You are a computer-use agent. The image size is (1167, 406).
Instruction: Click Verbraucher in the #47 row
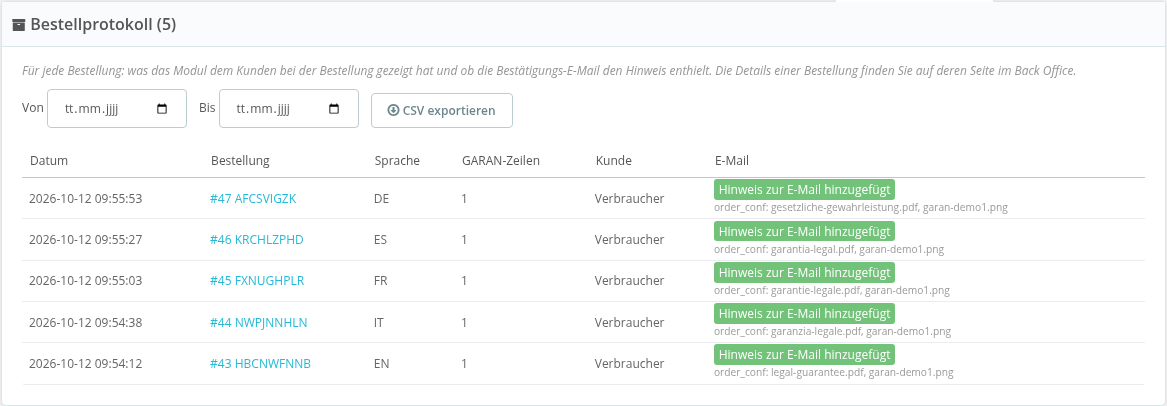coord(630,199)
